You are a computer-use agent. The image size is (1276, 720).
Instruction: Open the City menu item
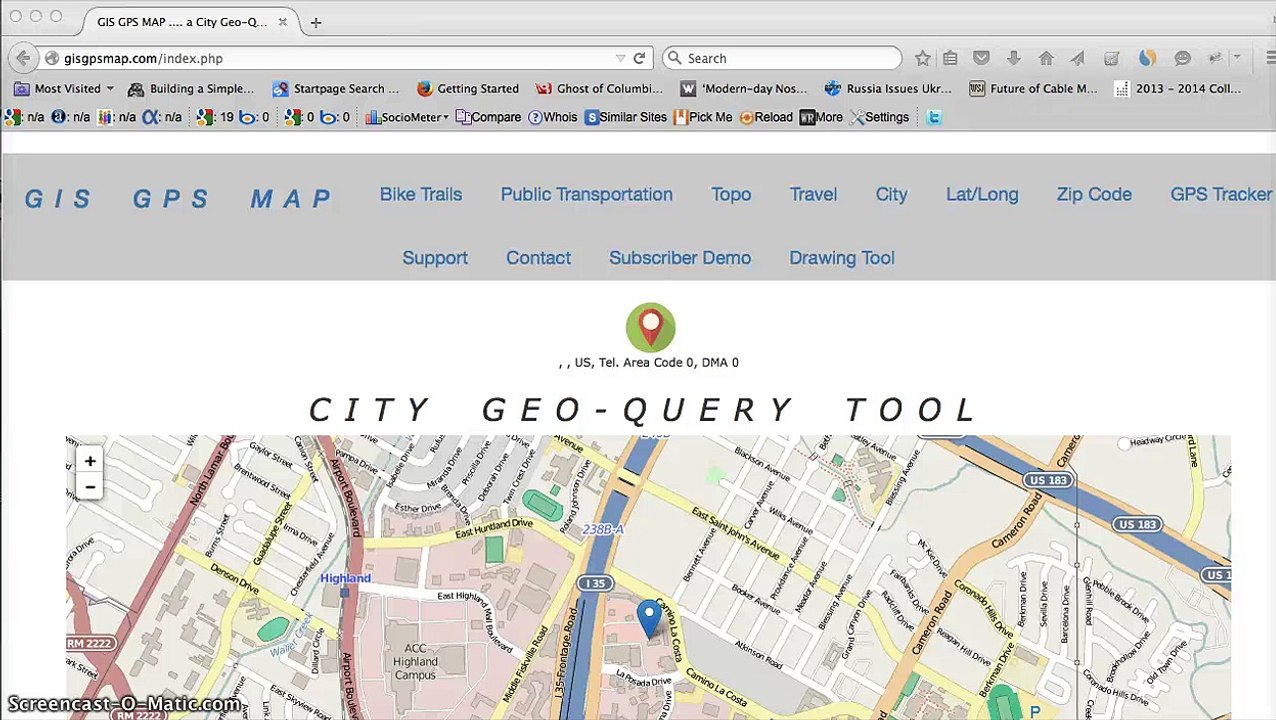(x=891, y=194)
